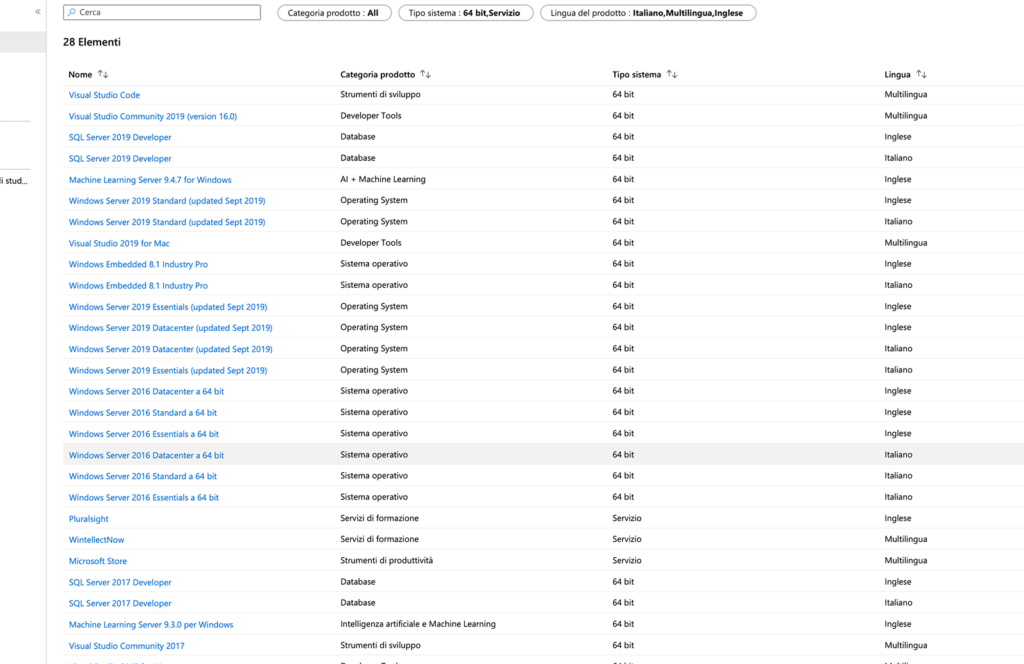This screenshot has width=1024, height=664.
Task: Open the Microsoft Store link
Action: tap(98, 561)
